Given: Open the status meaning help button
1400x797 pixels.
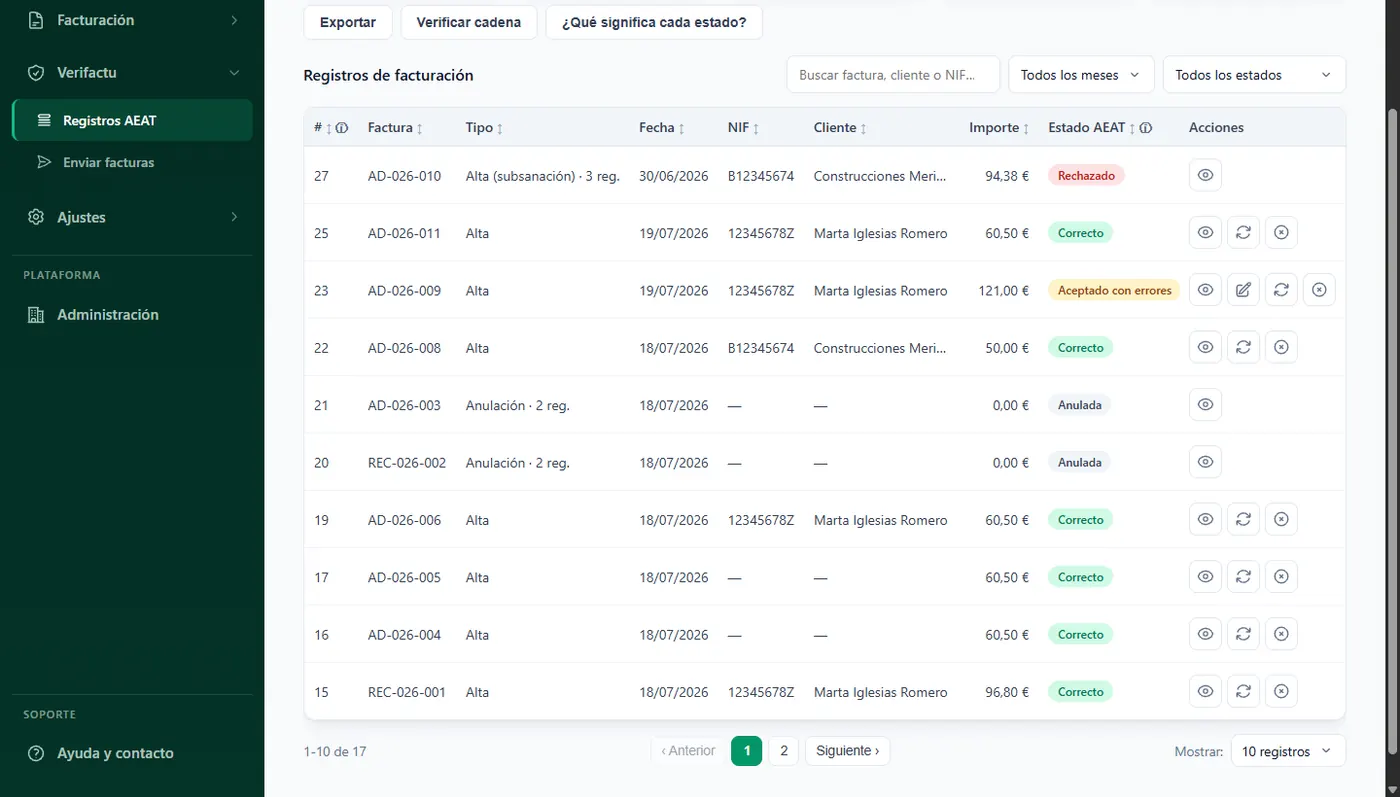Looking at the screenshot, I should coord(654,22).
